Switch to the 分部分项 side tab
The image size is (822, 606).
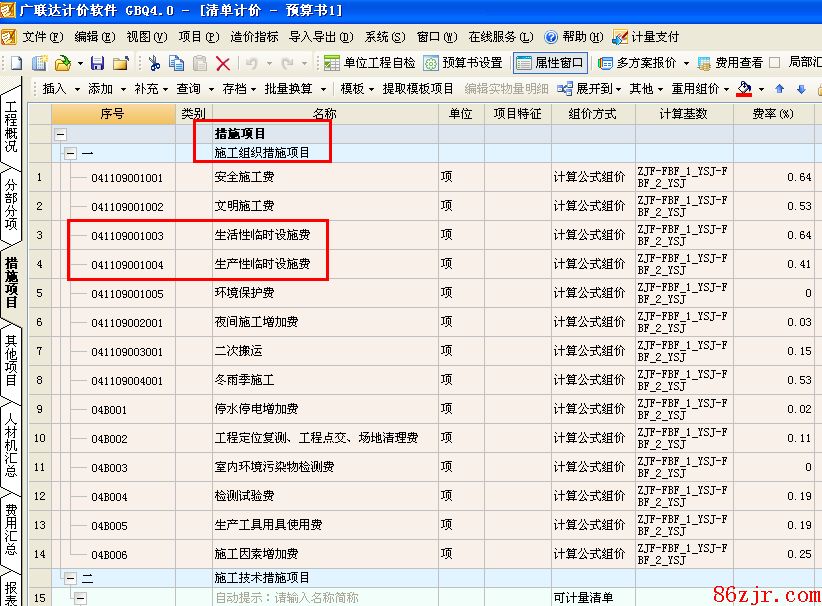(11, 205)
